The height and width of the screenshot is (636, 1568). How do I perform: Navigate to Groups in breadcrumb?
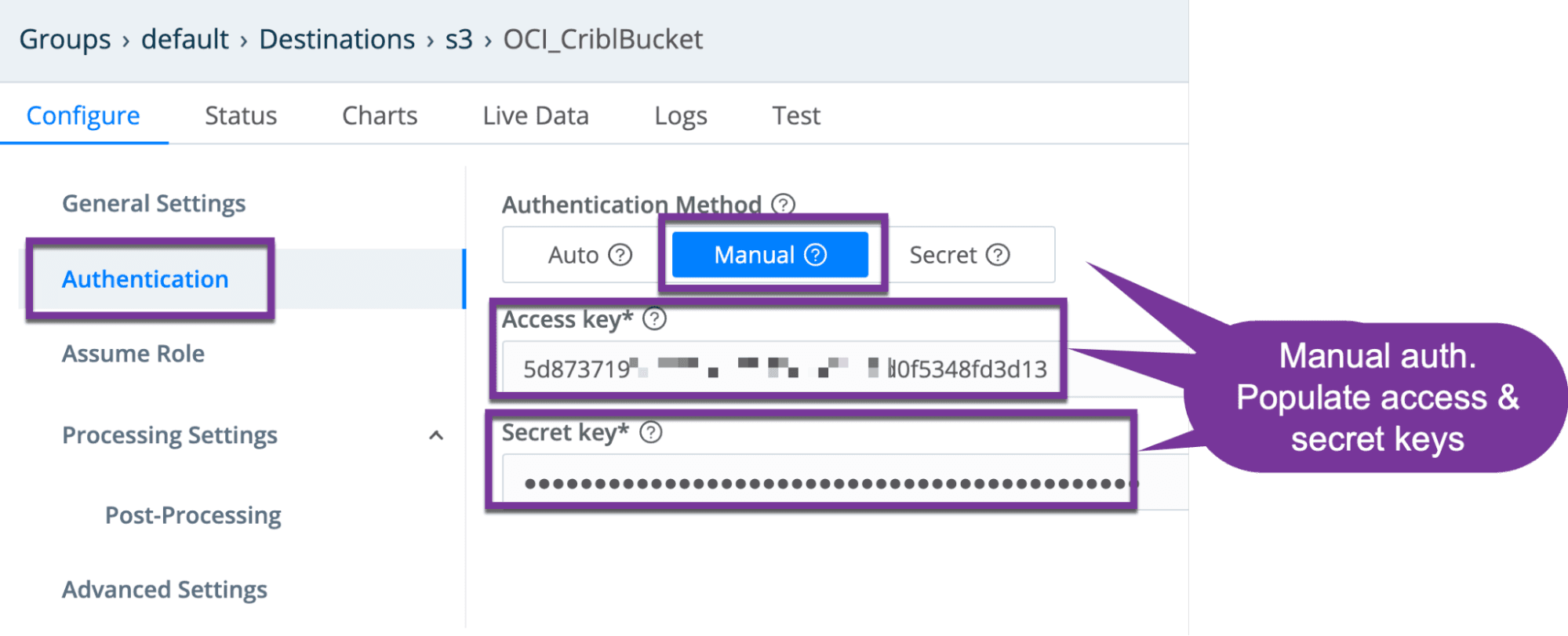(65, 39)
